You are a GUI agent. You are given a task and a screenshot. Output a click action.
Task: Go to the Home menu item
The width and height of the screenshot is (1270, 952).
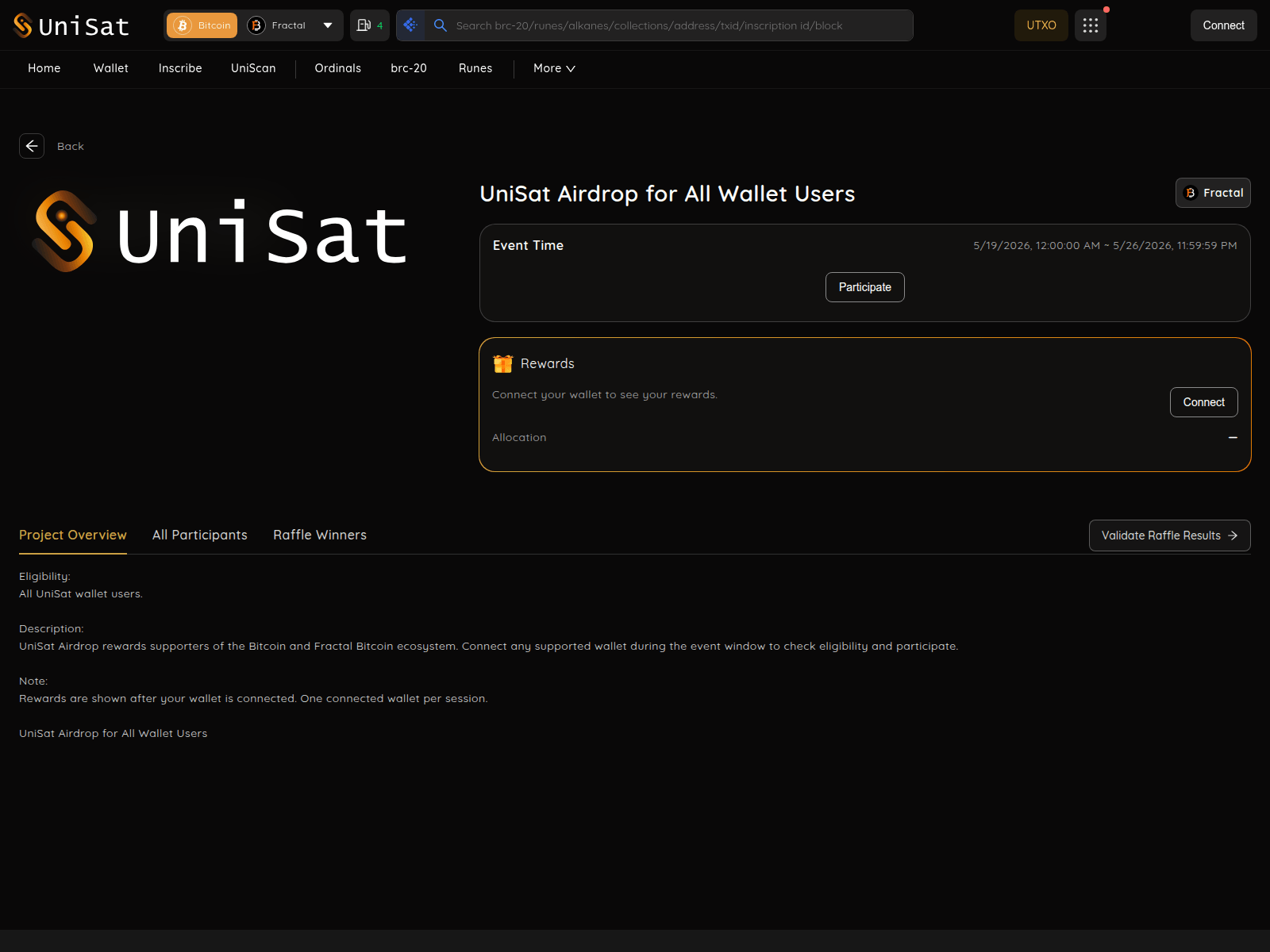click(44, 68)
